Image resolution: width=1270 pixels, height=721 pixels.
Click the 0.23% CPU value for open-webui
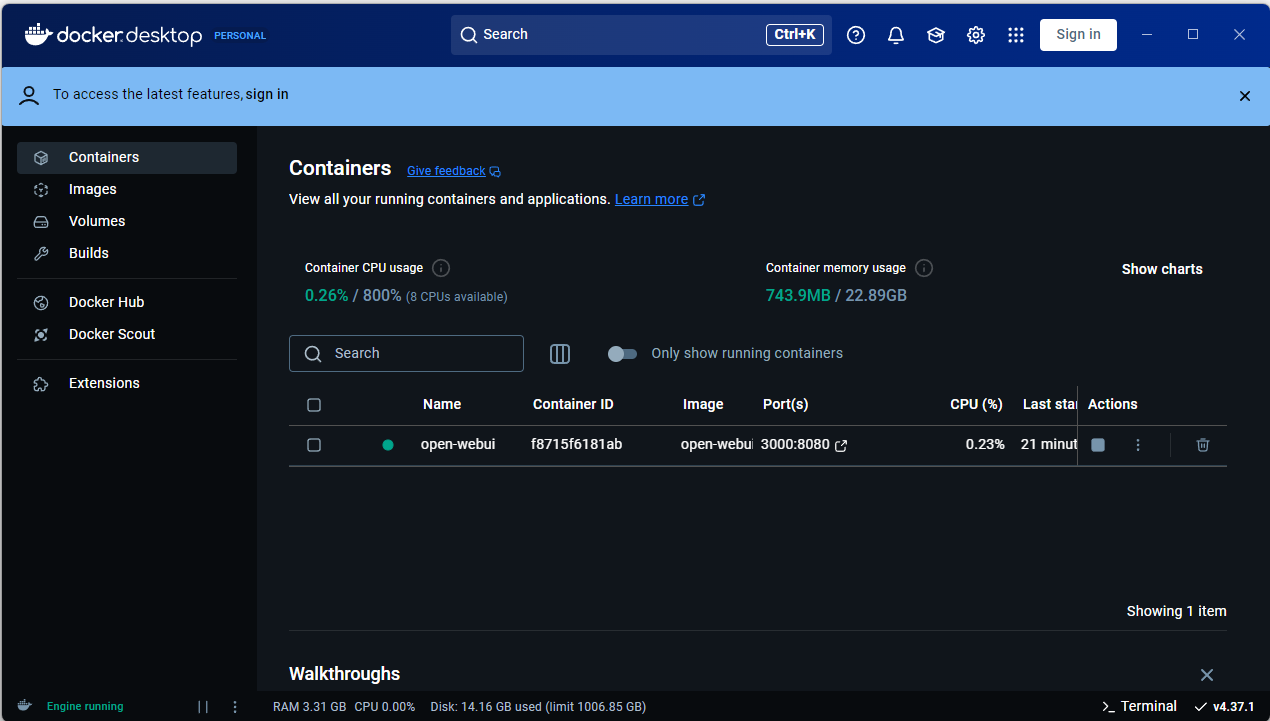pos(985,445)
